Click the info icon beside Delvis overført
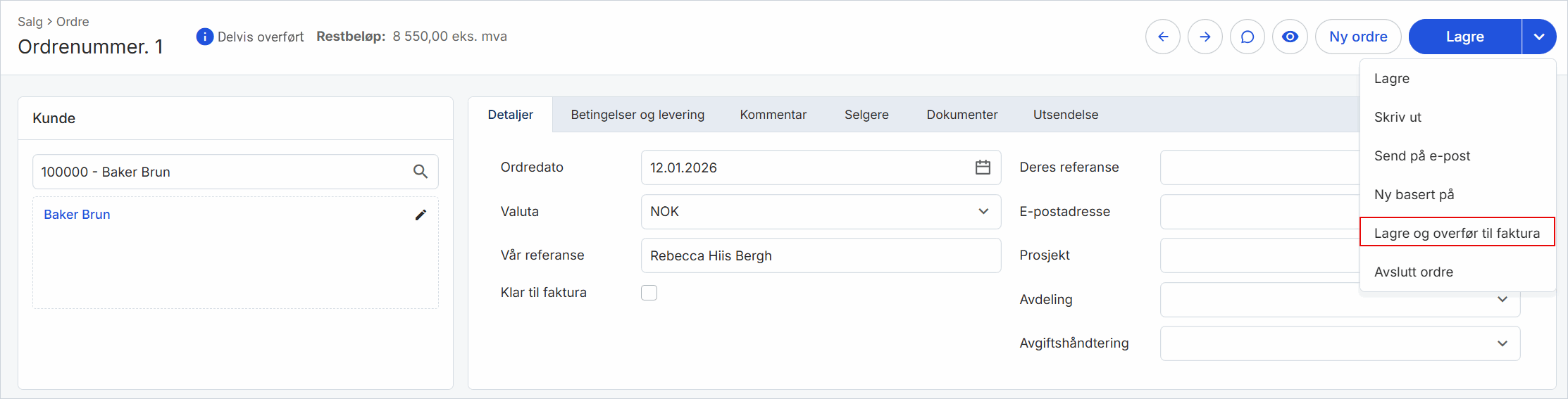 pyautogui.click(x=204, y=37)
